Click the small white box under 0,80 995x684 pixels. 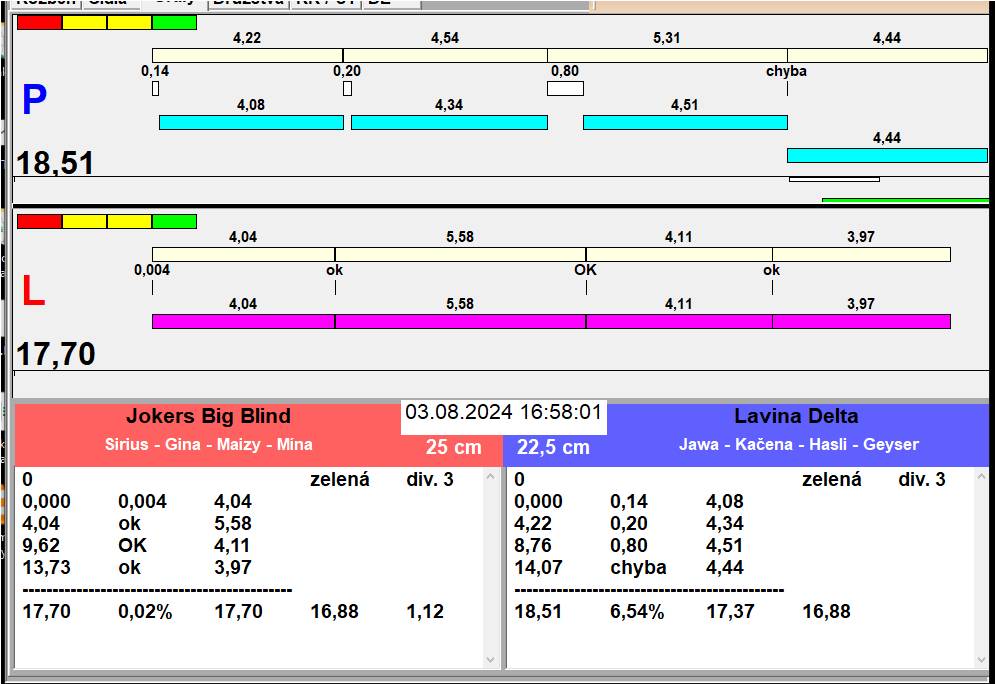click(x=565, y=89)
